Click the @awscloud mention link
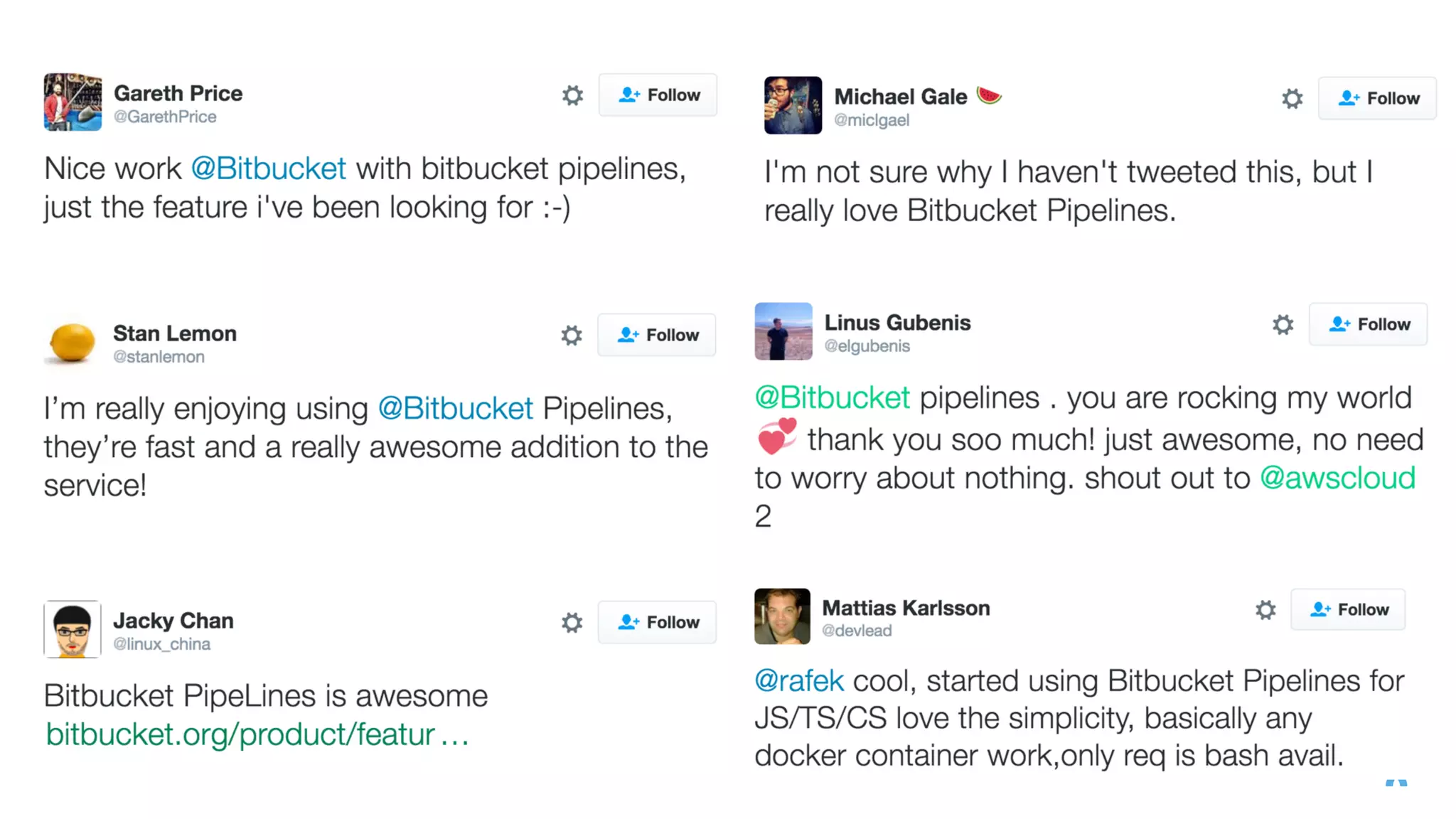The width and height of the screenshot is (1456, 819). 1337,478
